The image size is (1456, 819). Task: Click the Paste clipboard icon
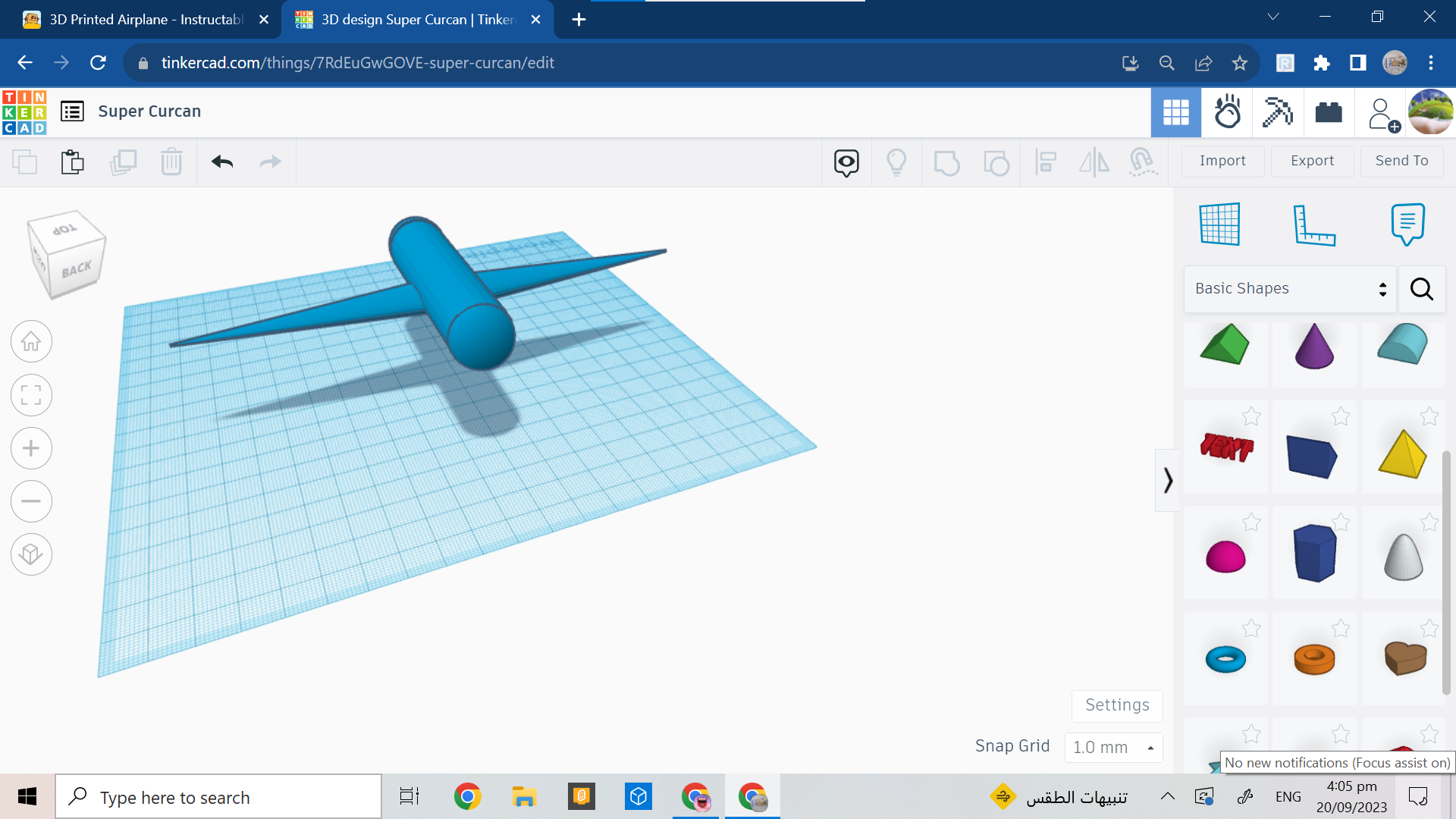click(x=73, y=162)
